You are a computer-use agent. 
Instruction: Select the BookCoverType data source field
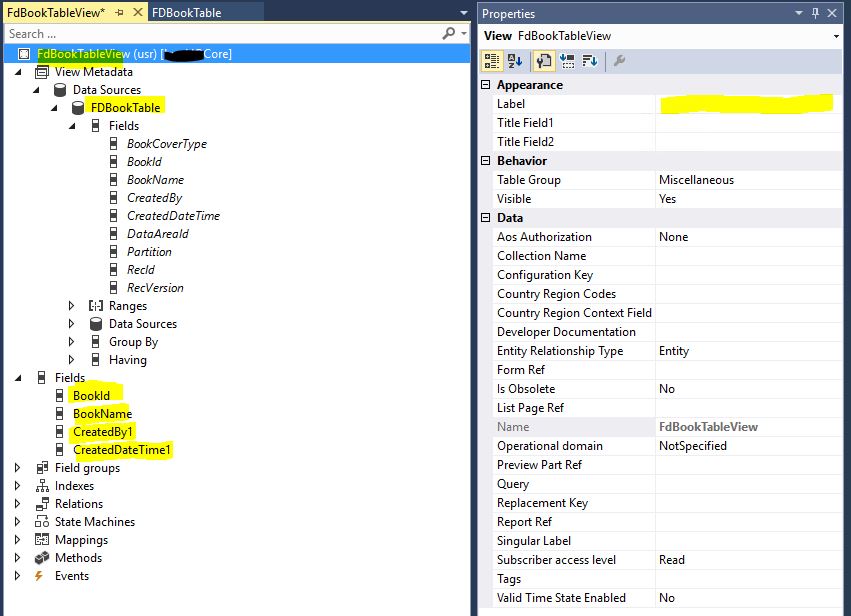[166, 144]
